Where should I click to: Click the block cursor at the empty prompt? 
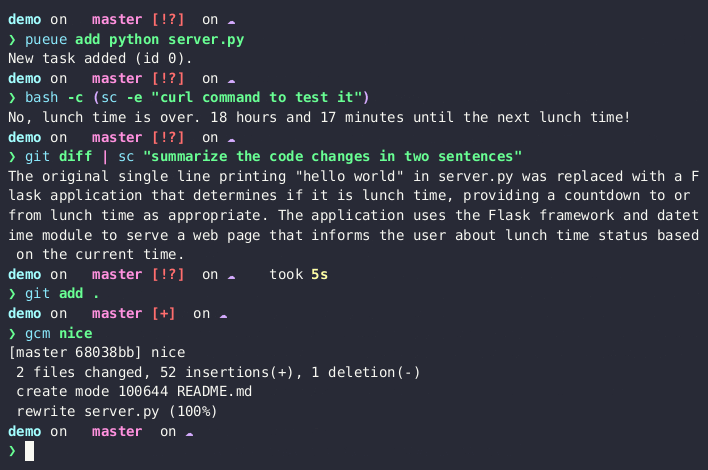point(29,451)
